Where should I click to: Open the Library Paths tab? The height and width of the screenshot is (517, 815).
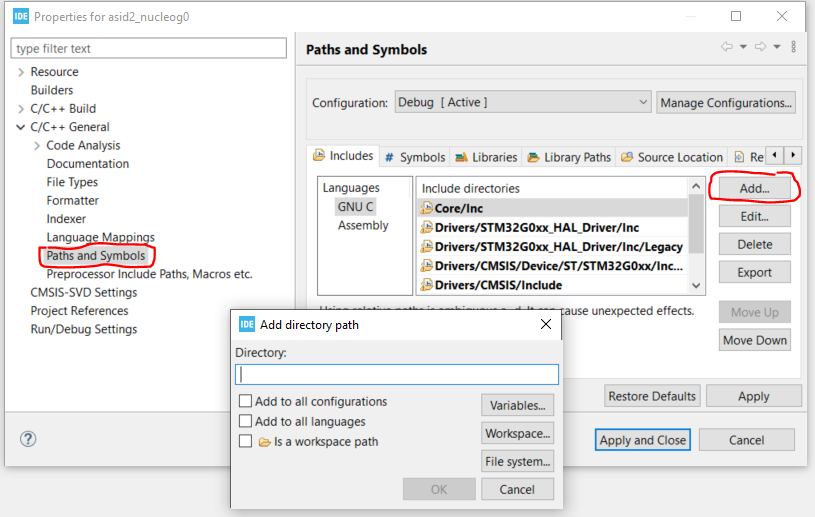[569, 157]
